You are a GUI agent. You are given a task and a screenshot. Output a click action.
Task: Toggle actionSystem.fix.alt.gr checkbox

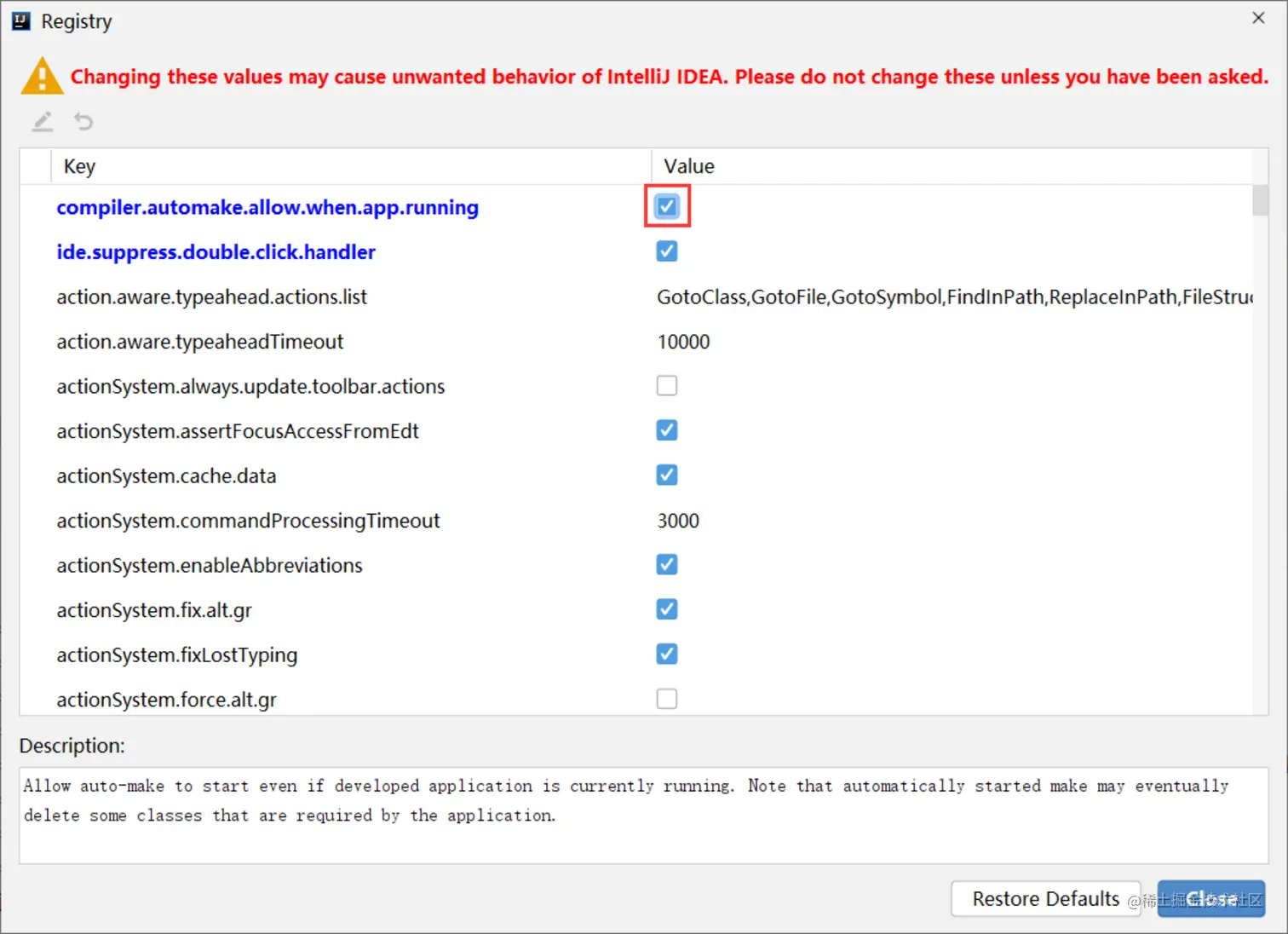(x=667, y=609)
